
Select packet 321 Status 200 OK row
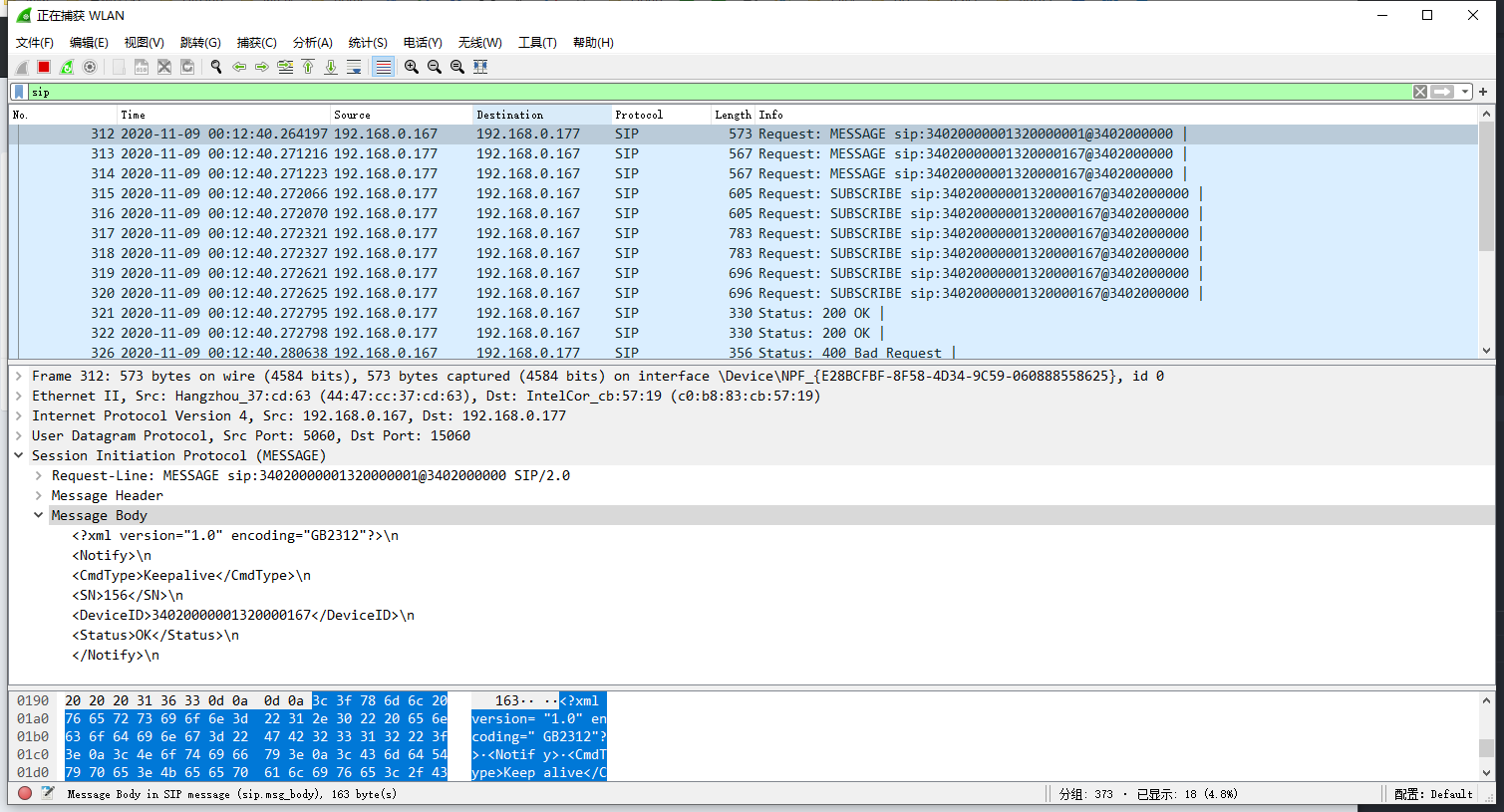click(x=743, y=313)
